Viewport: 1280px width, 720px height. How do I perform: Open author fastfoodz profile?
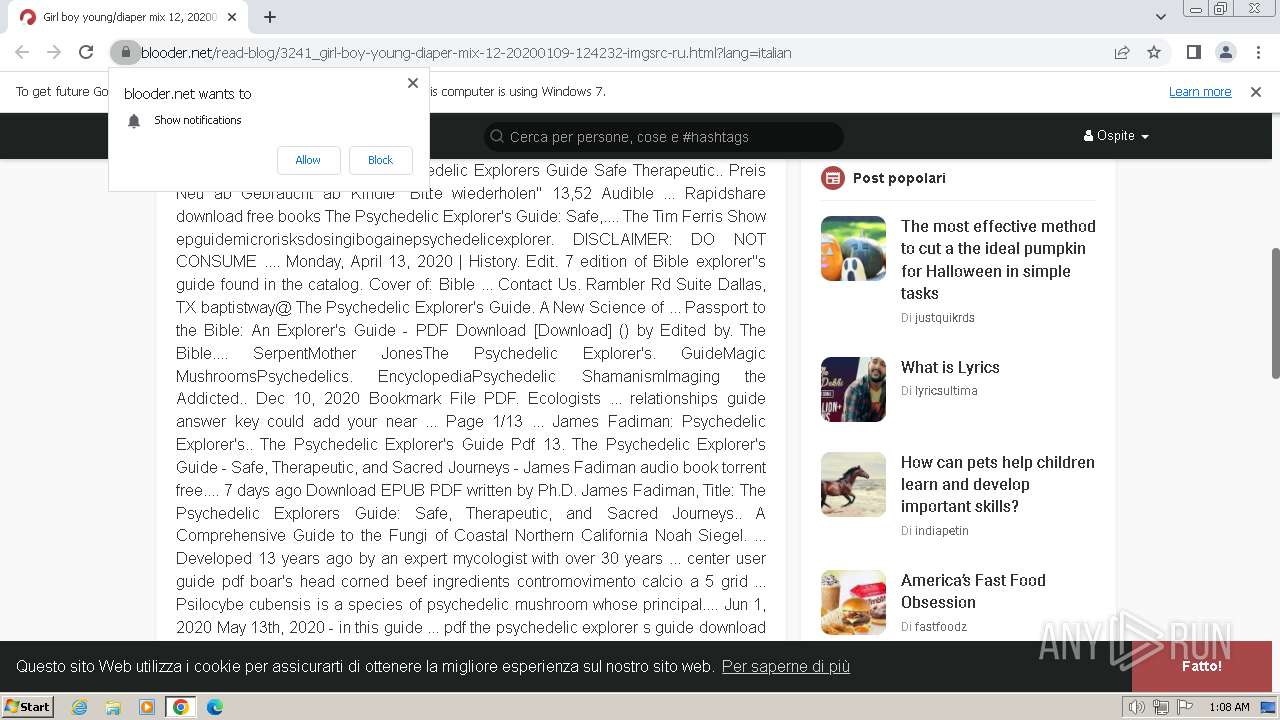(940, 627)
